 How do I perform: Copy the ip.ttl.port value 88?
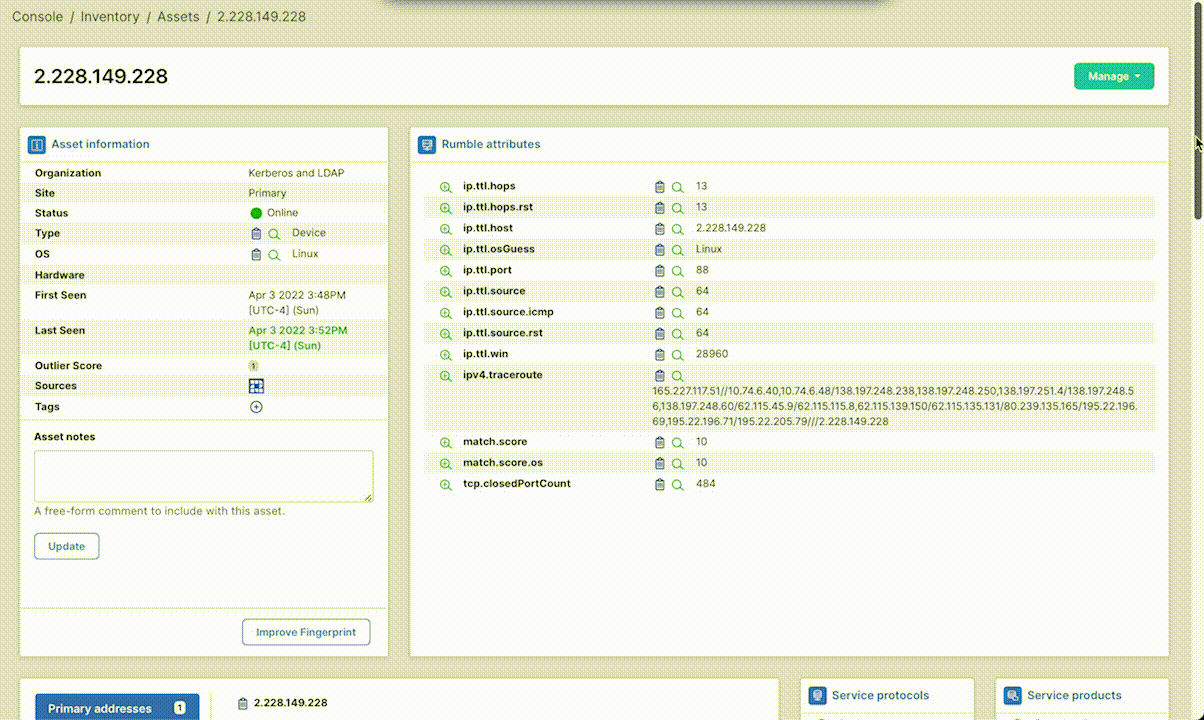point(659,270)
